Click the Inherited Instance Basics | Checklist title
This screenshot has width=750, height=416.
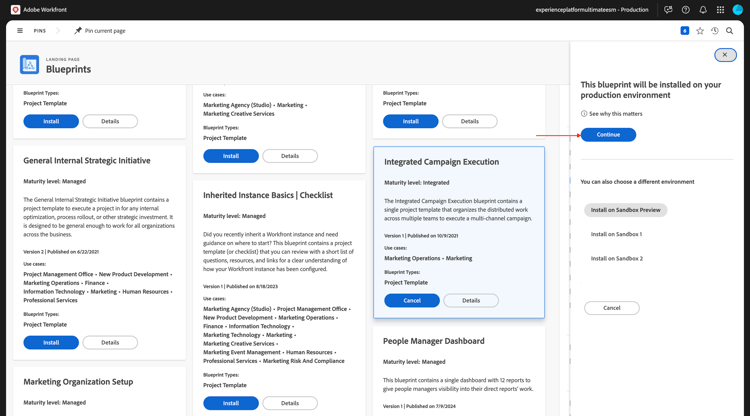pyautogui.click(x=268, y=195)
